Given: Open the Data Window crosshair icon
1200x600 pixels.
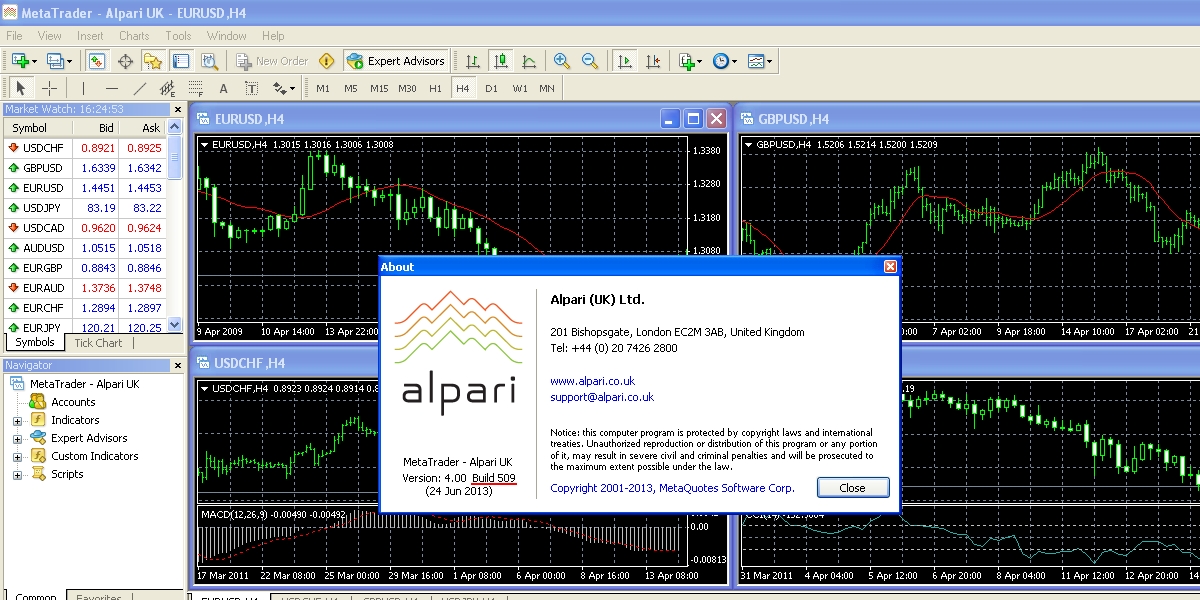Looking at the screenshot, I should [x=126, y=61].
